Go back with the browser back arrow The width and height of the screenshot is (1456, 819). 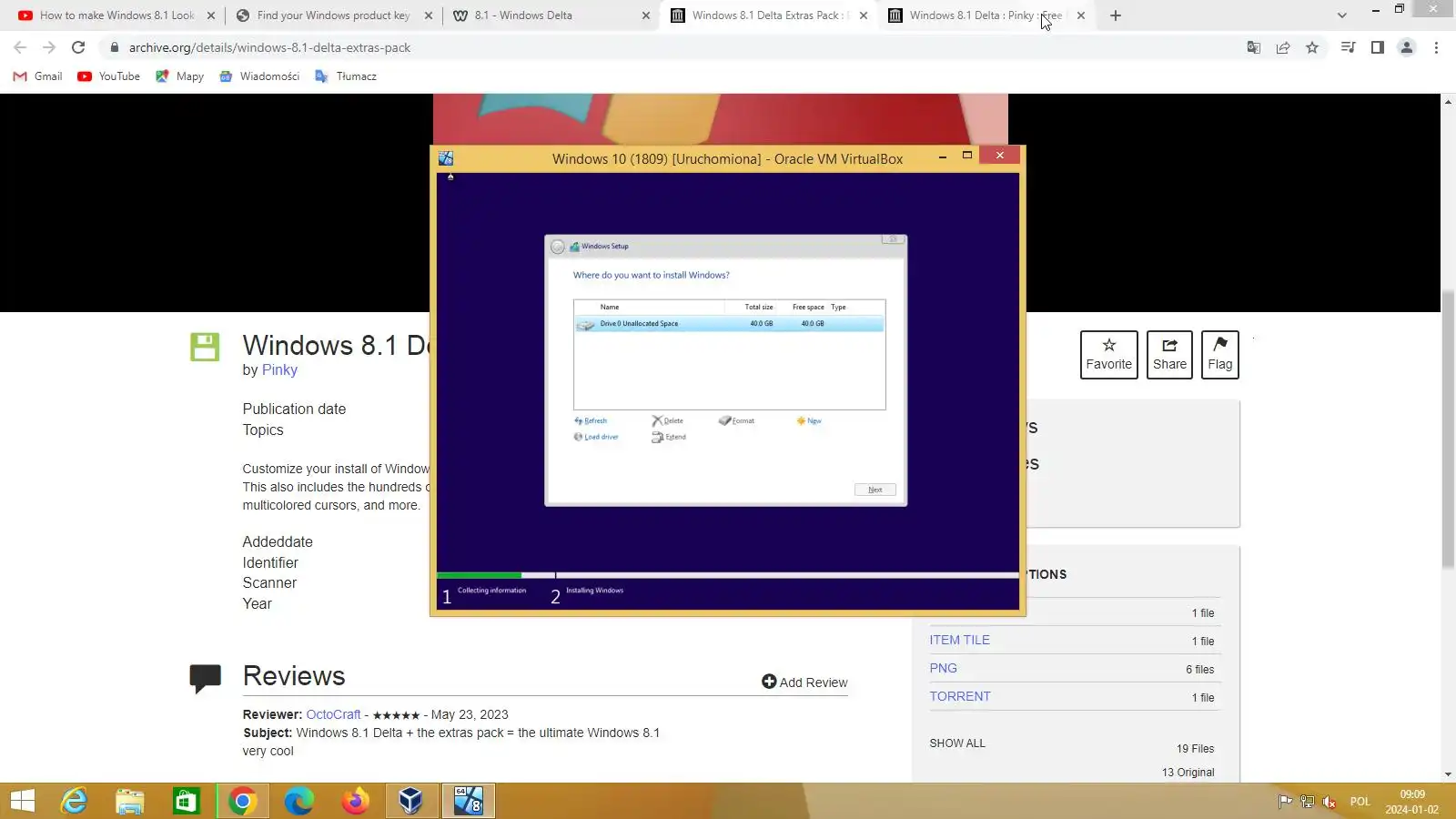coord(20,47)
